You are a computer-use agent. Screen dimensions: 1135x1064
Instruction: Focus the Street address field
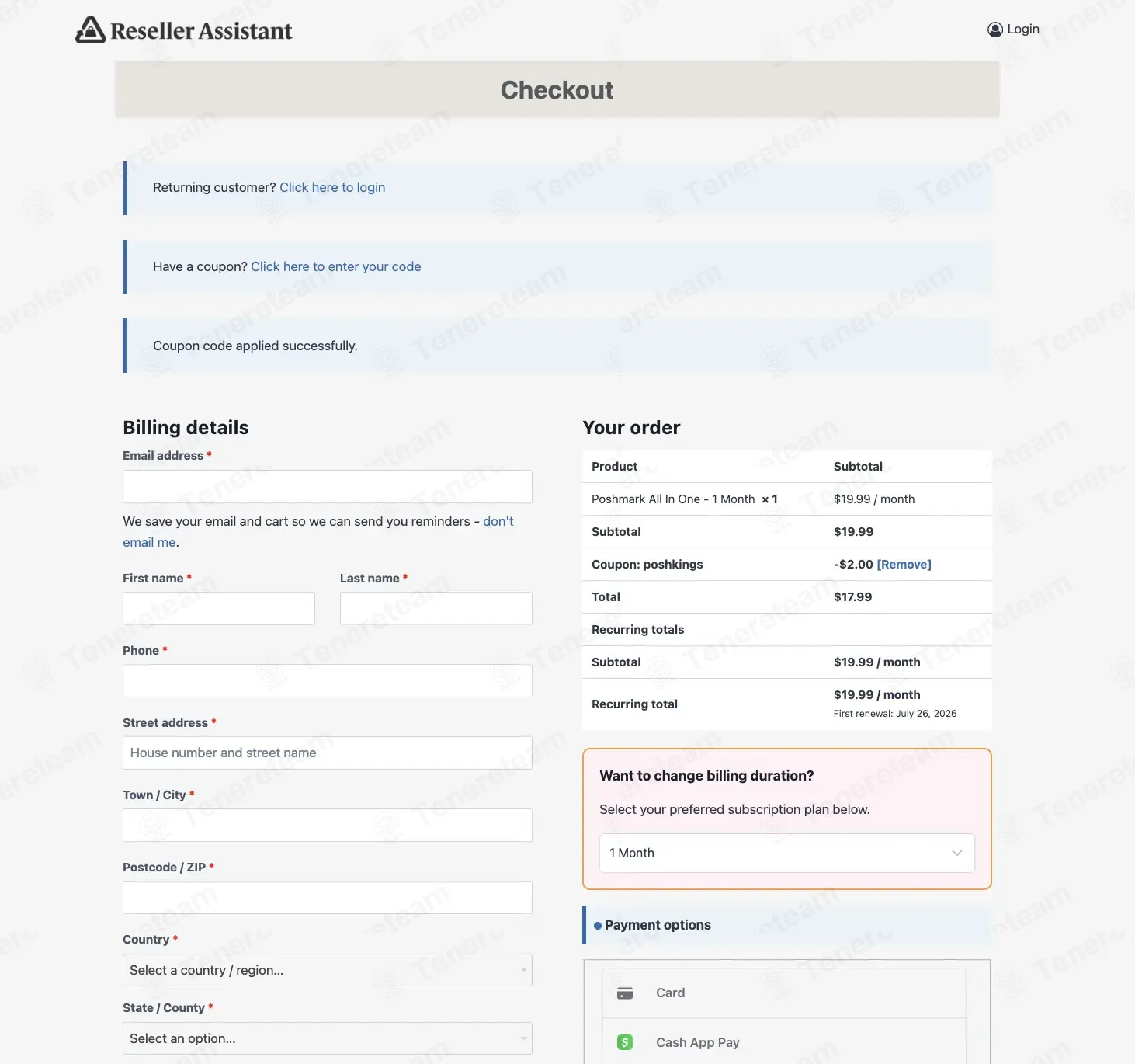click(x=328, y=753)
